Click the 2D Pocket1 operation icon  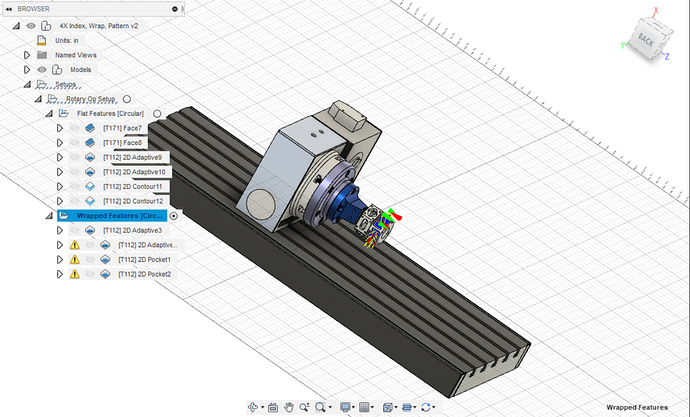point(105,260)
